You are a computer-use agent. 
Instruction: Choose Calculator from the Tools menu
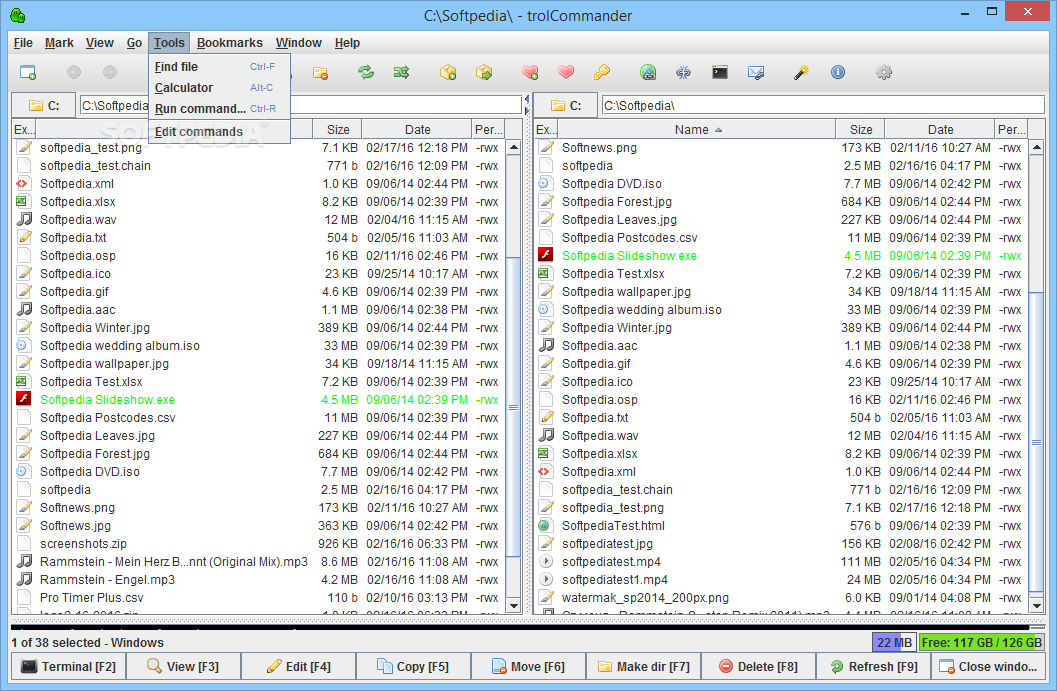220,88
